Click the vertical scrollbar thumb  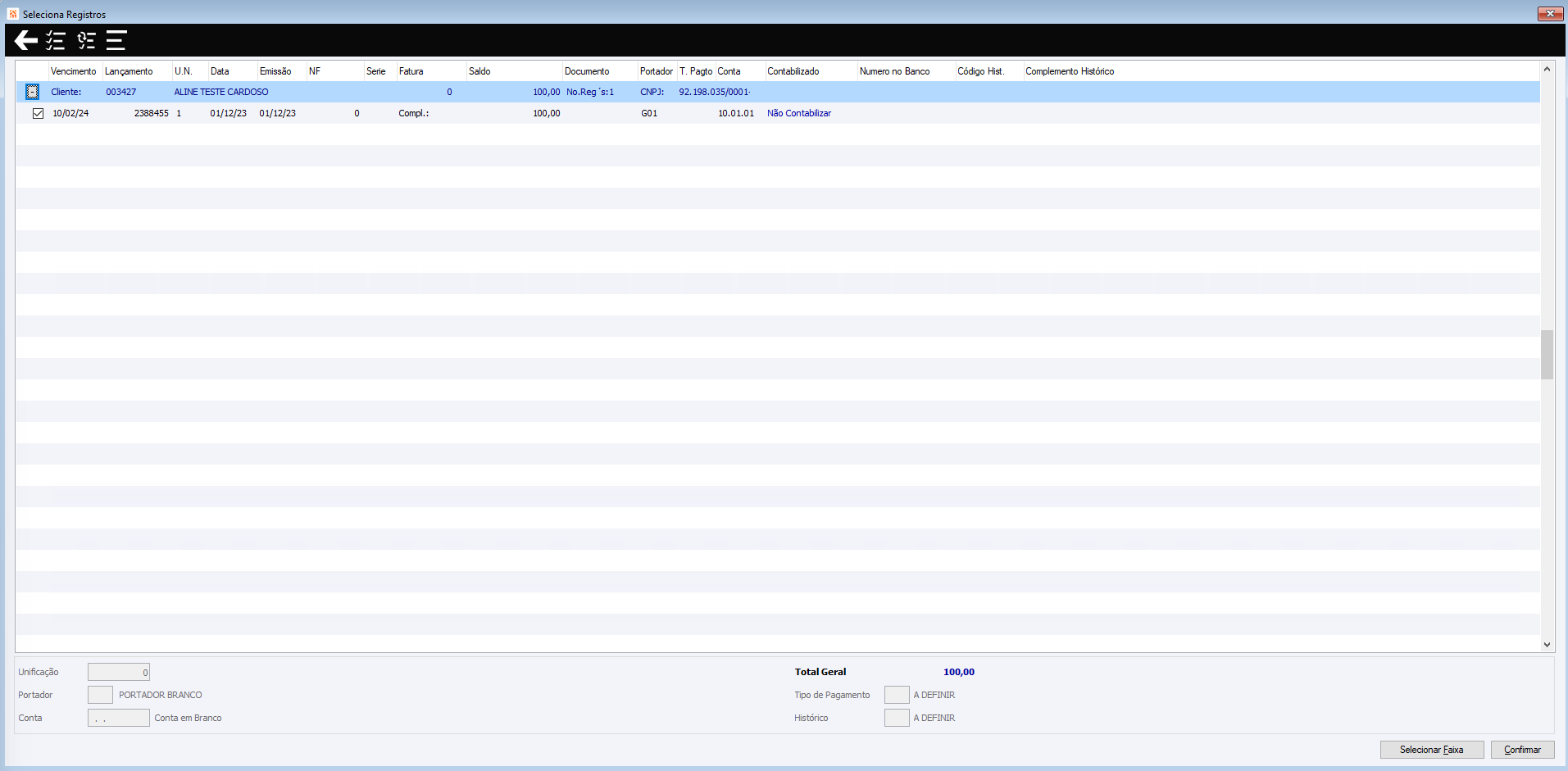1547,355
